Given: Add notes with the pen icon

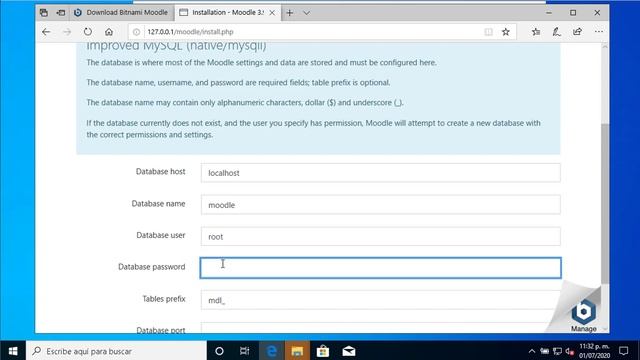Looking at the screenshot, I should click(557, 32).
